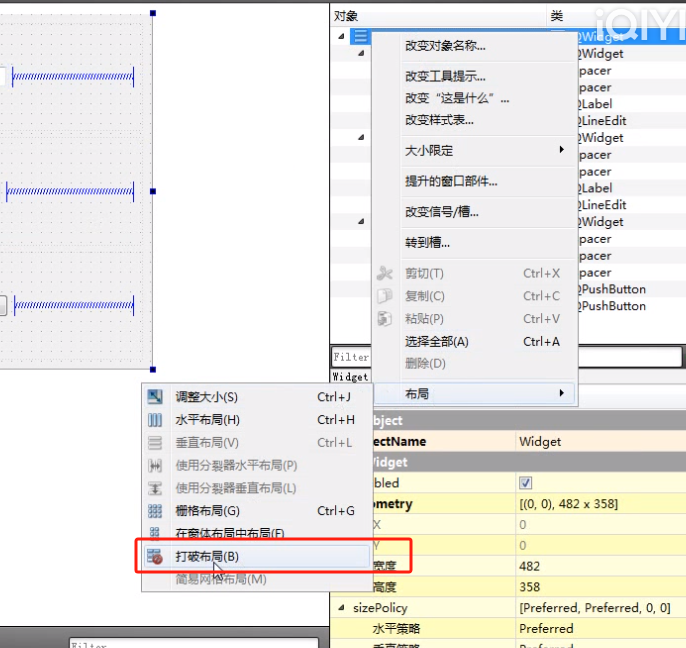The height and width of the screenshot is (648, 686).
Task: Click the 在窗体布局中布局 form layout icon
Action: tap(155, 534)
